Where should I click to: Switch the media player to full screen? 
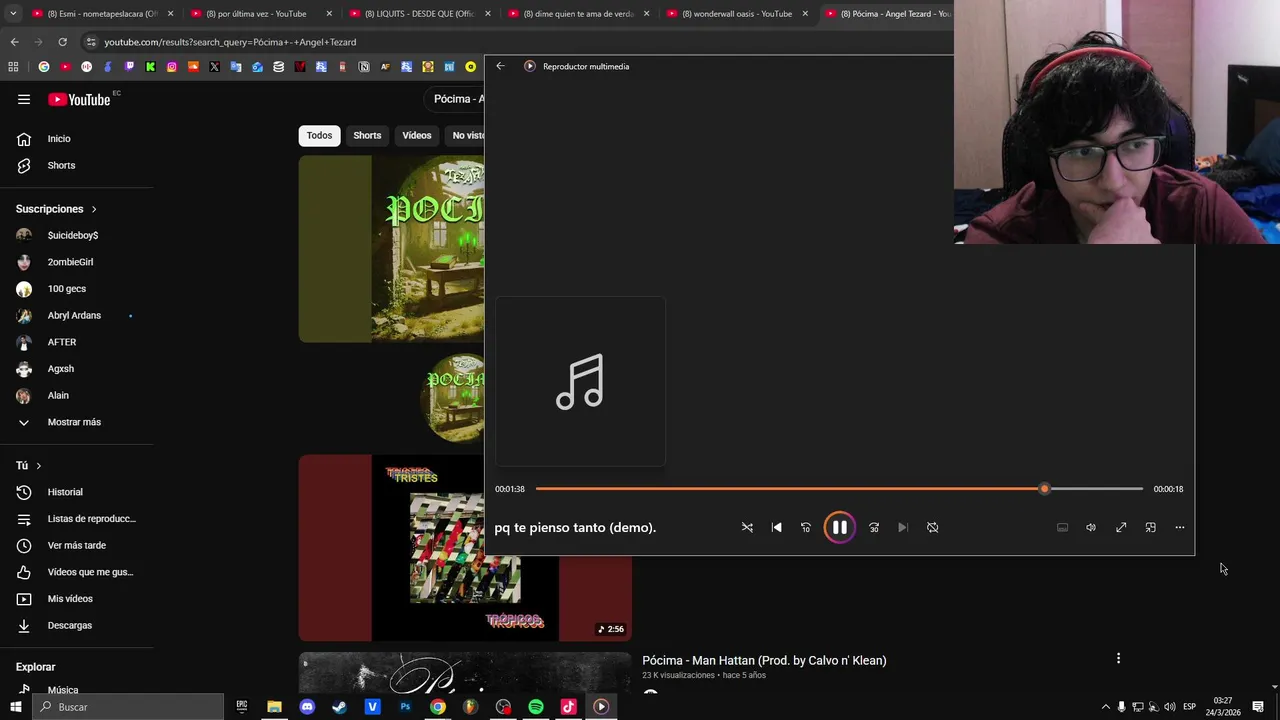point(1121,527)
